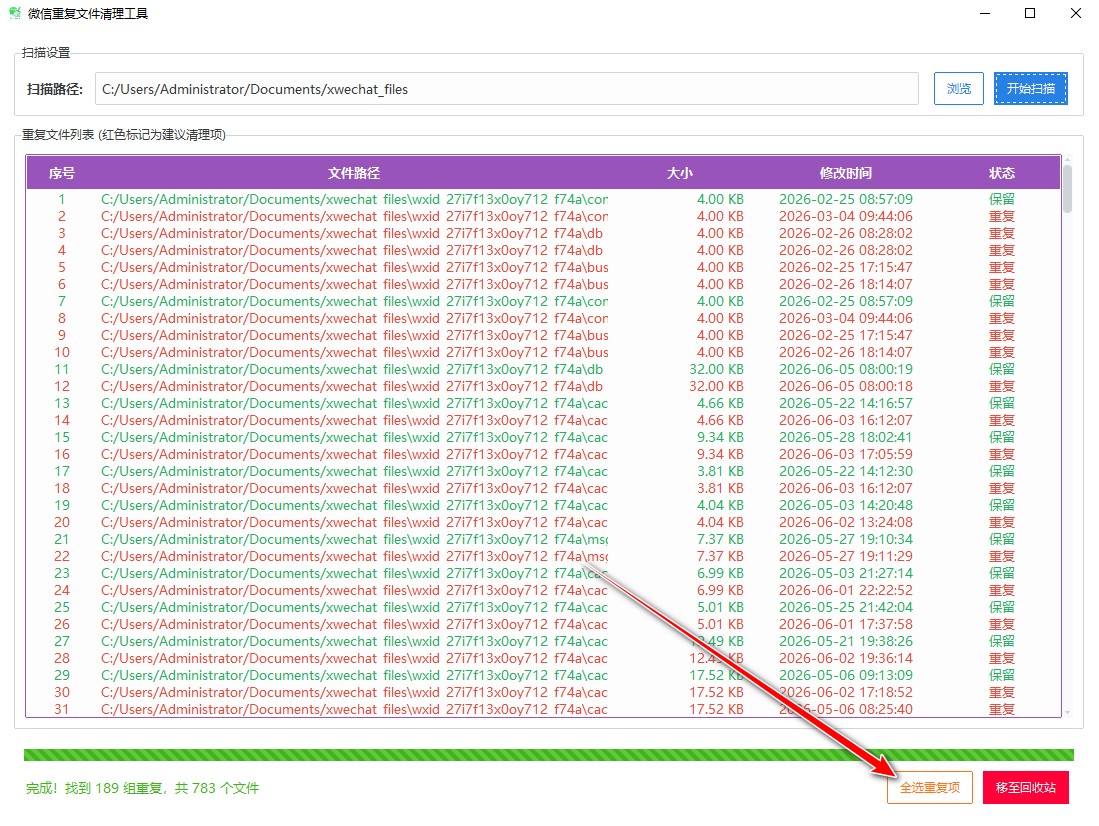Click 全选重复项 to select all duplicates

(929, 787)
